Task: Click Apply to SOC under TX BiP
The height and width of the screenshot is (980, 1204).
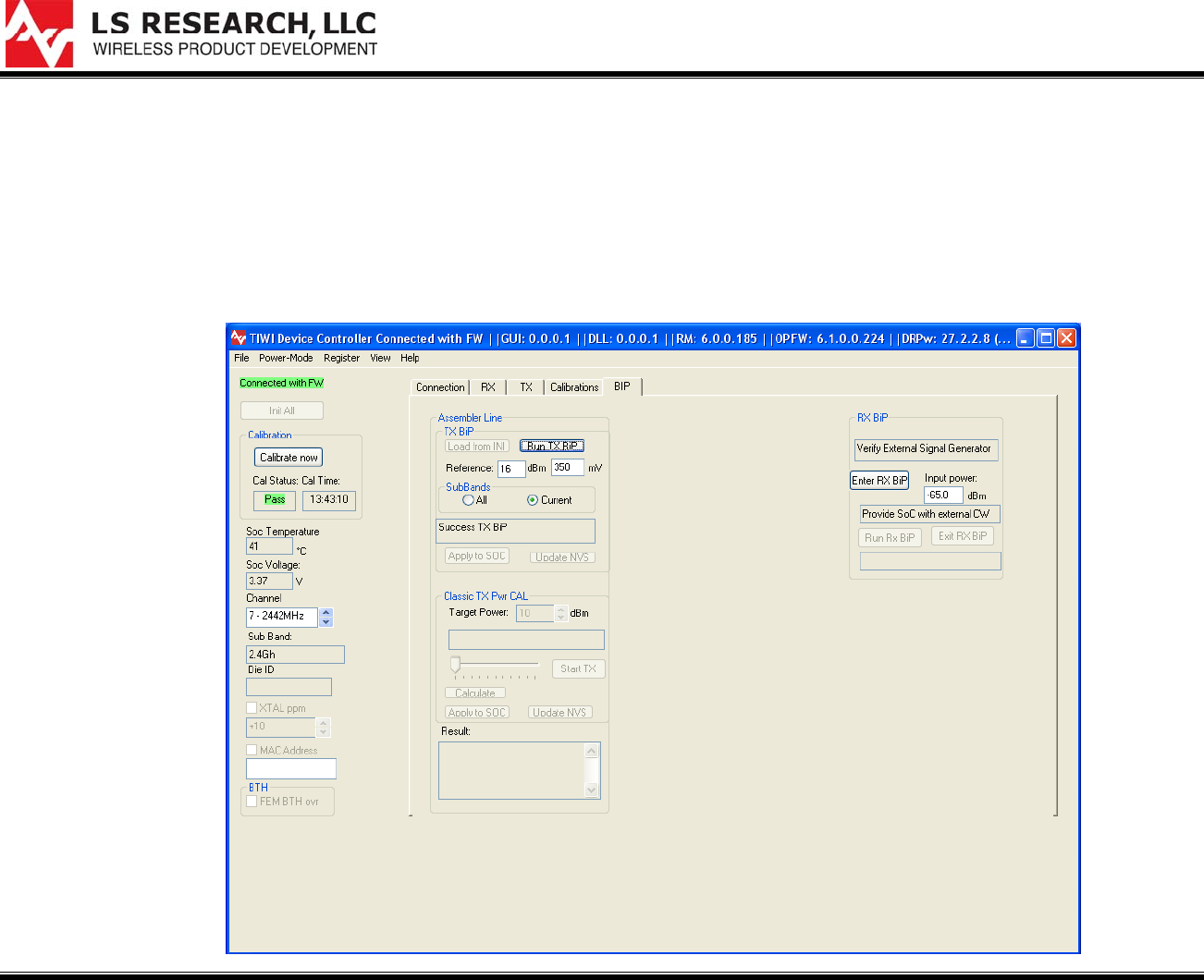Action: (477, 556)
